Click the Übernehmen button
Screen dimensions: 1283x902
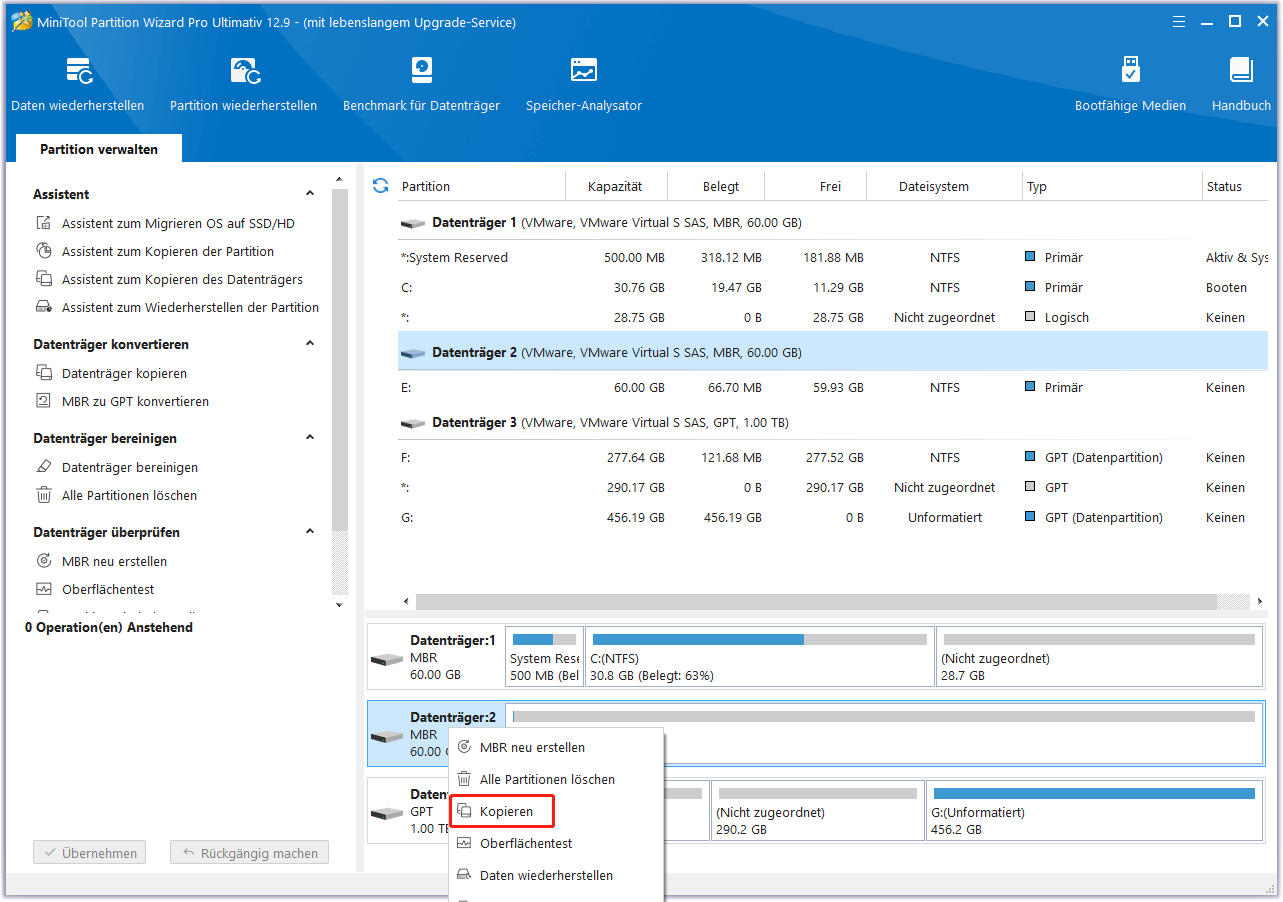tap(90, 854)
